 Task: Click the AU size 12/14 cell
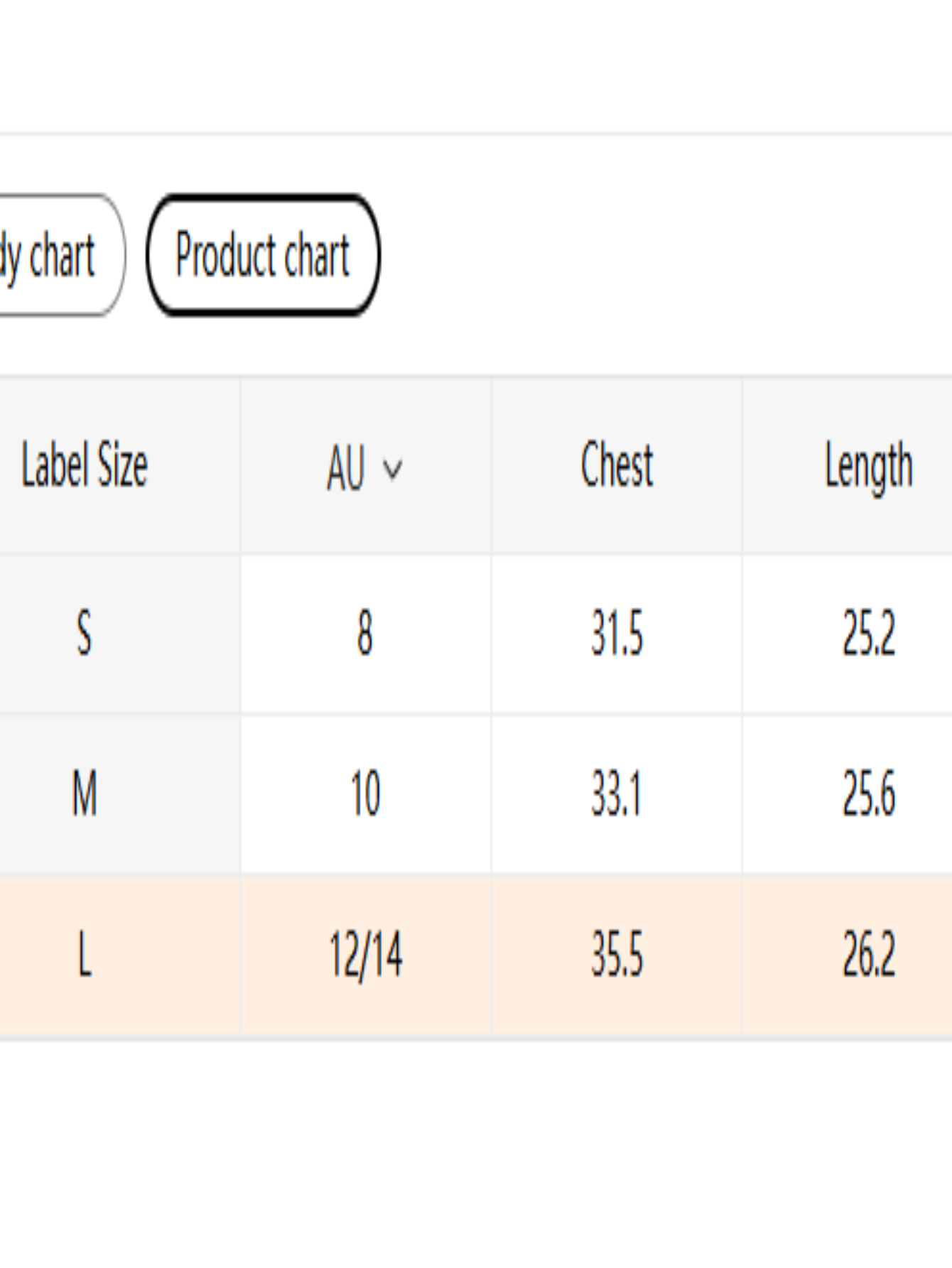point(365,955)
